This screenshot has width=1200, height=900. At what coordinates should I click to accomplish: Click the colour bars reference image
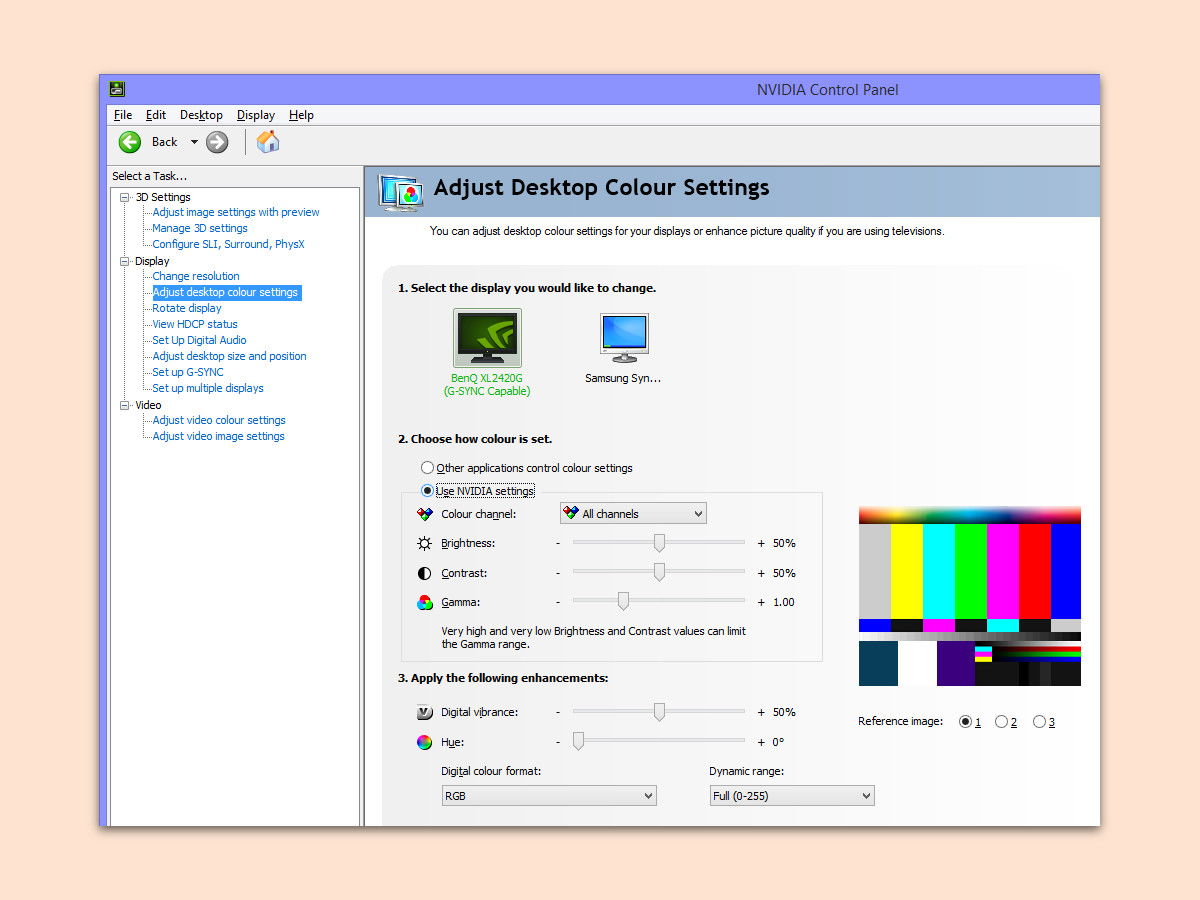(x=970, y=596)
